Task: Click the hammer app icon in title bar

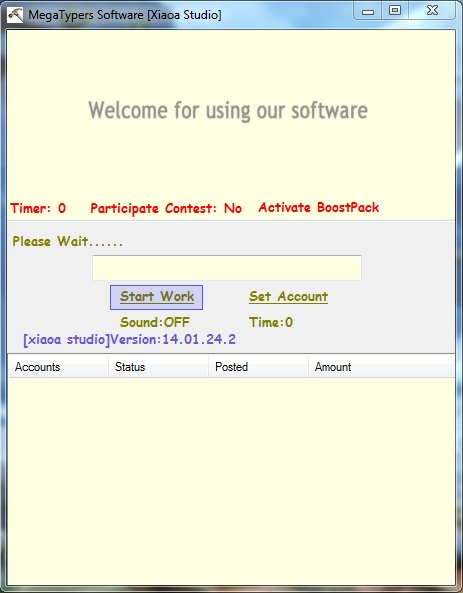Action: (x=15, y=15)
